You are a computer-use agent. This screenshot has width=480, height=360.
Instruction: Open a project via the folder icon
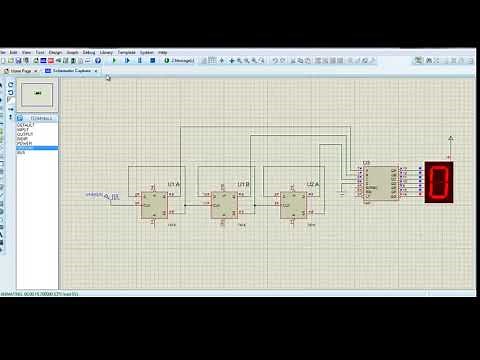coord(11,61)
